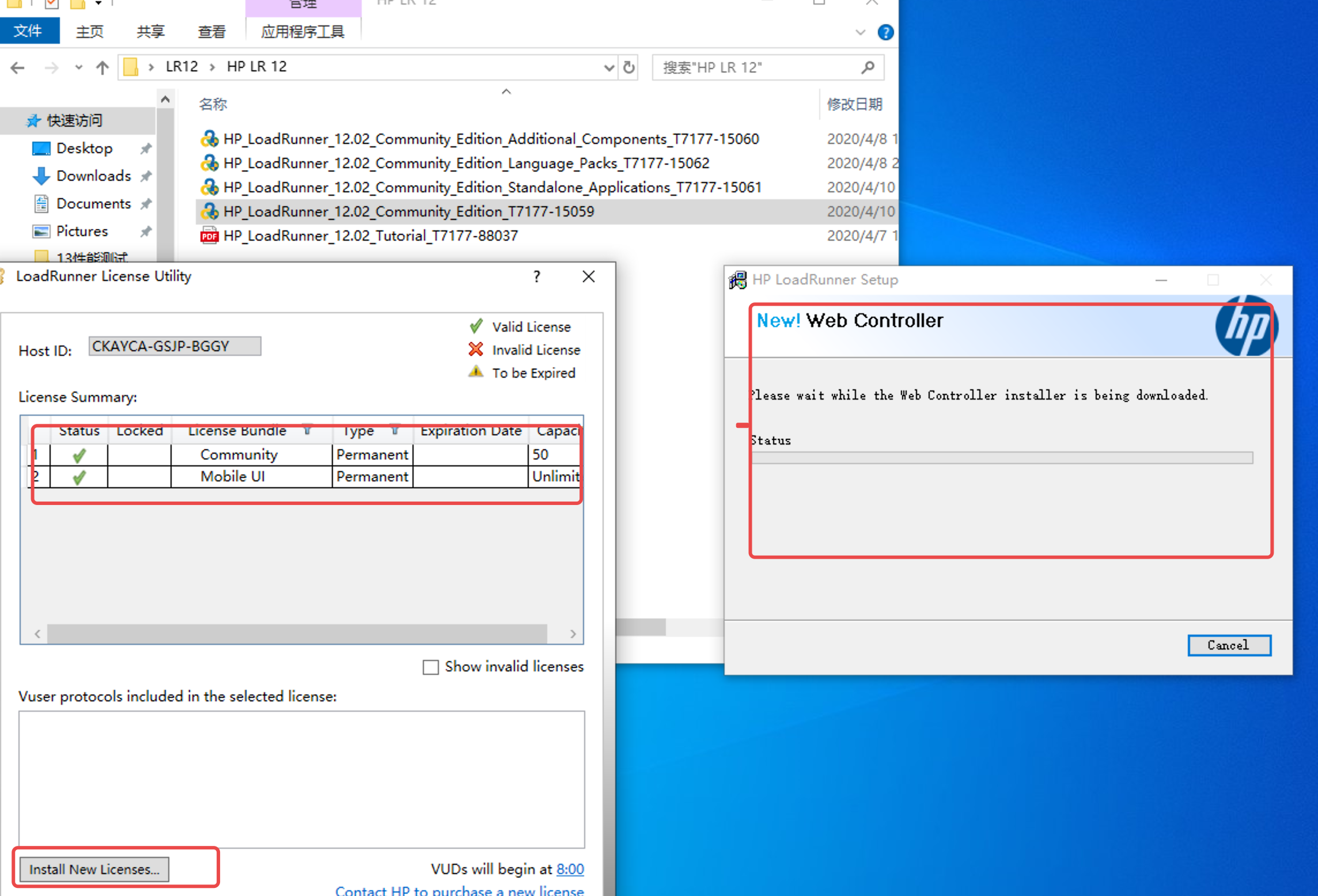Viewport: 1318px width, 896px height.
Task: Click the status checkmark on the Mobile UI row
Action: 78,476
